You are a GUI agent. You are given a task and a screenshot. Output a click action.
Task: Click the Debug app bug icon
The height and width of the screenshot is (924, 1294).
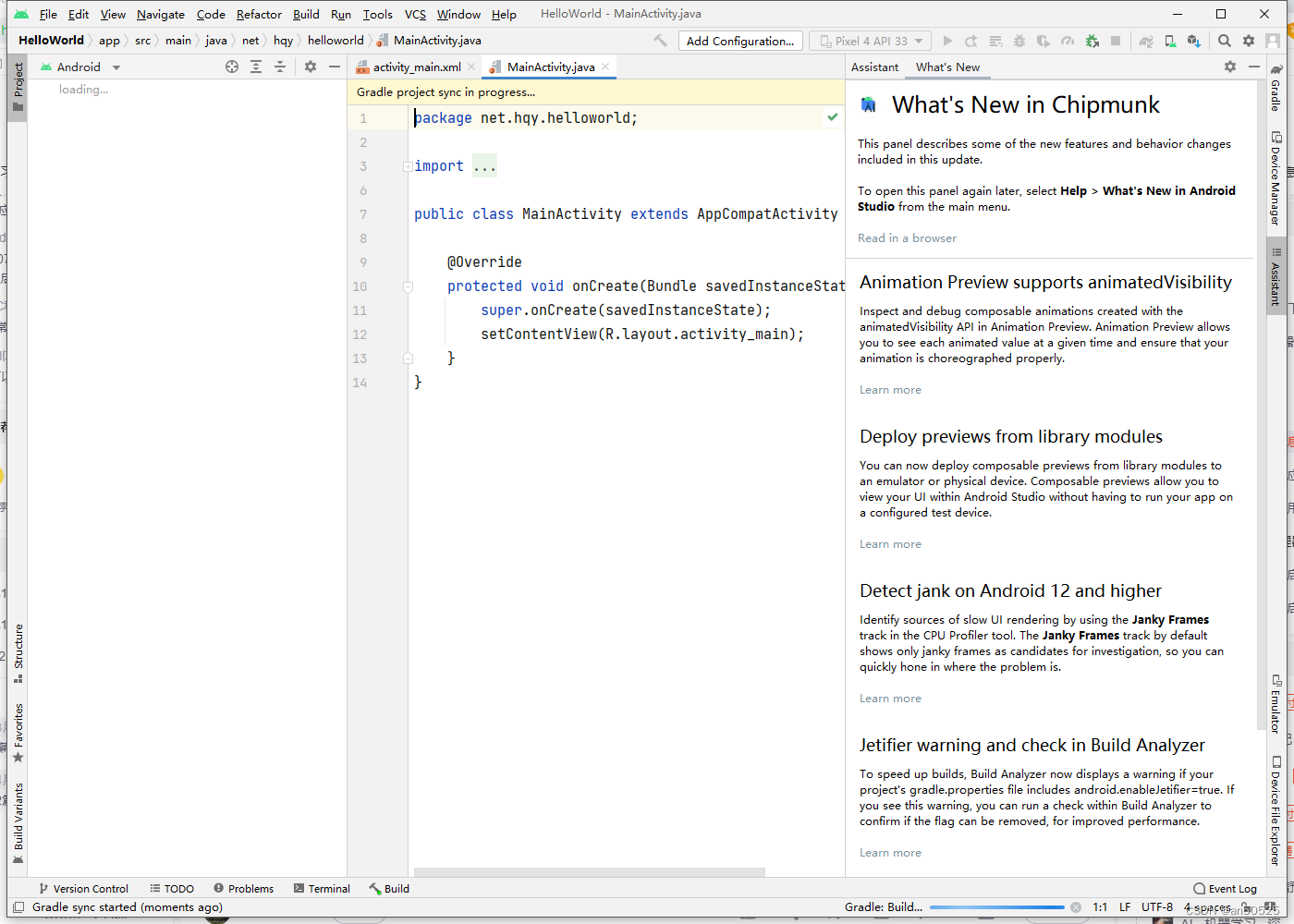point(1019,41)
